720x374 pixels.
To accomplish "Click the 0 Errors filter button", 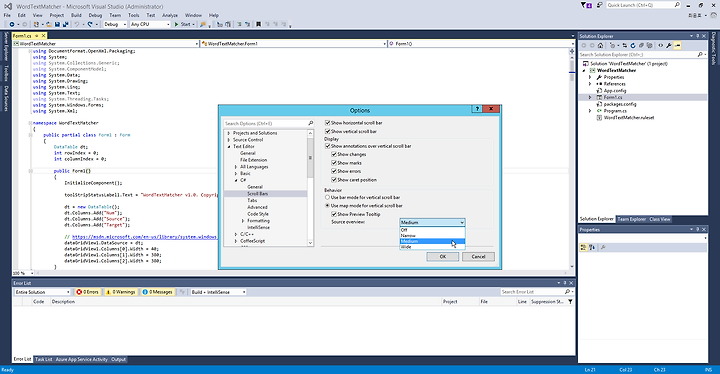I will 88,292.
